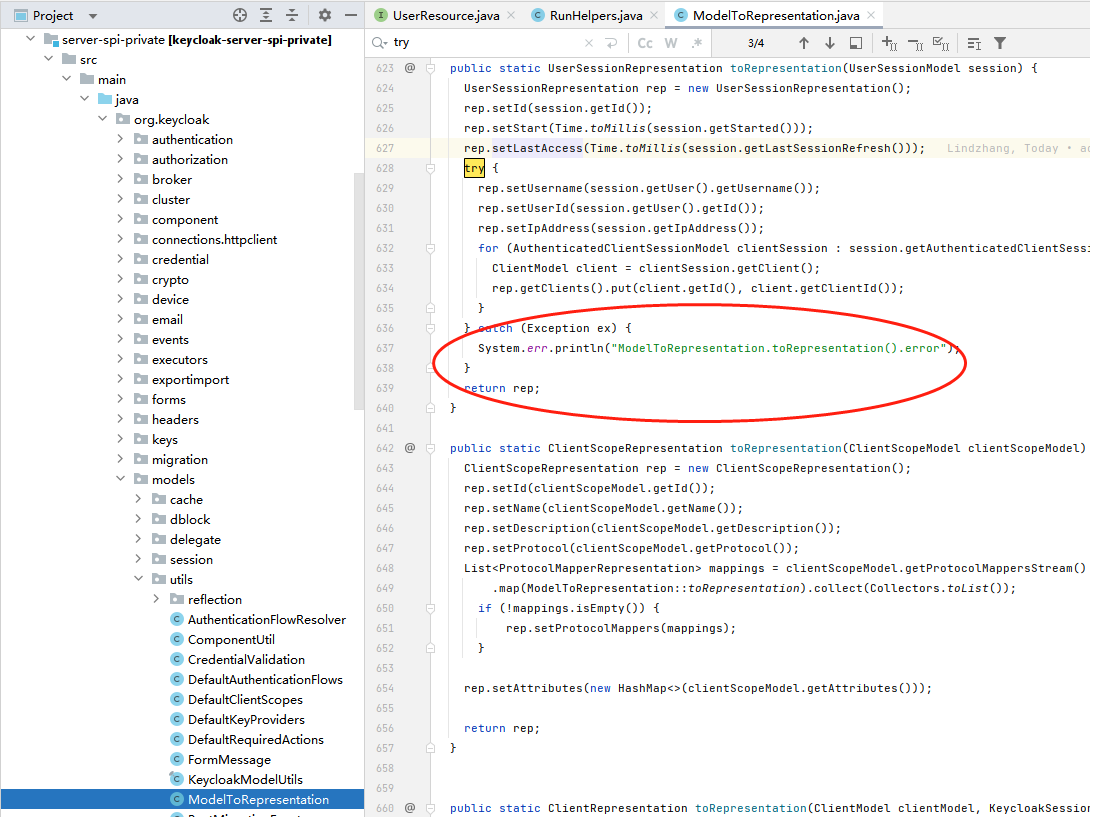This screenshot has width=1094, height=817.
Task: Click the Collapse All icon in Project panel
Action: 292,15
